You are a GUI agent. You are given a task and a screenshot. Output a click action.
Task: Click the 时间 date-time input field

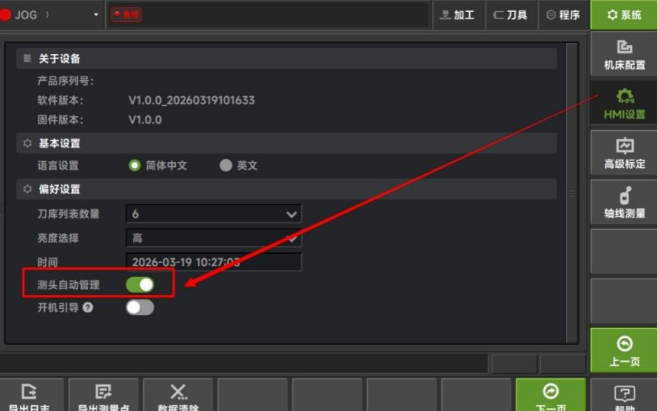coord(214,262)
